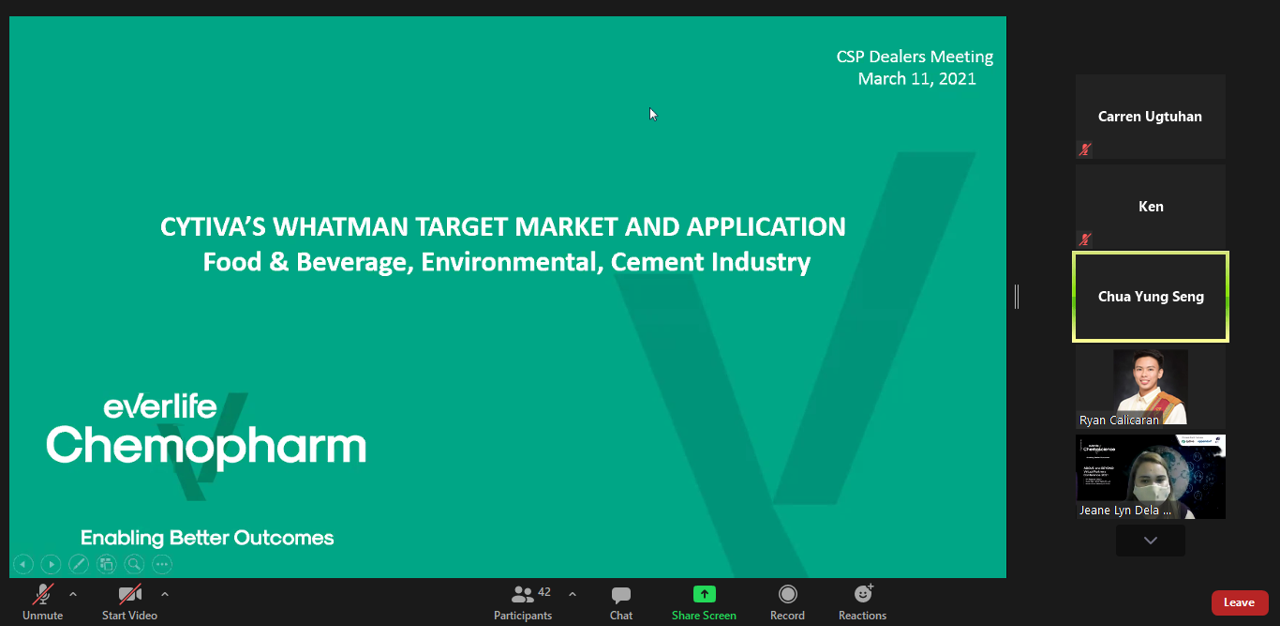Start recording with Record button
Image resolution: width=1280 pixels, height=626 pixels.
(787, 602)
